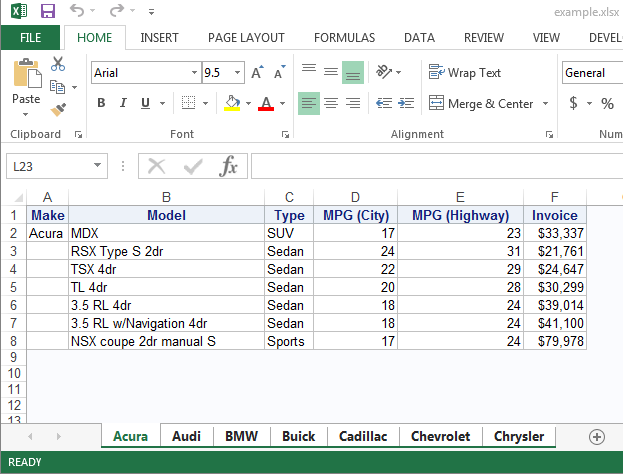Add a new sheet with plus button
This screenshot has height=474, width=623.
[x=597, y=436]
